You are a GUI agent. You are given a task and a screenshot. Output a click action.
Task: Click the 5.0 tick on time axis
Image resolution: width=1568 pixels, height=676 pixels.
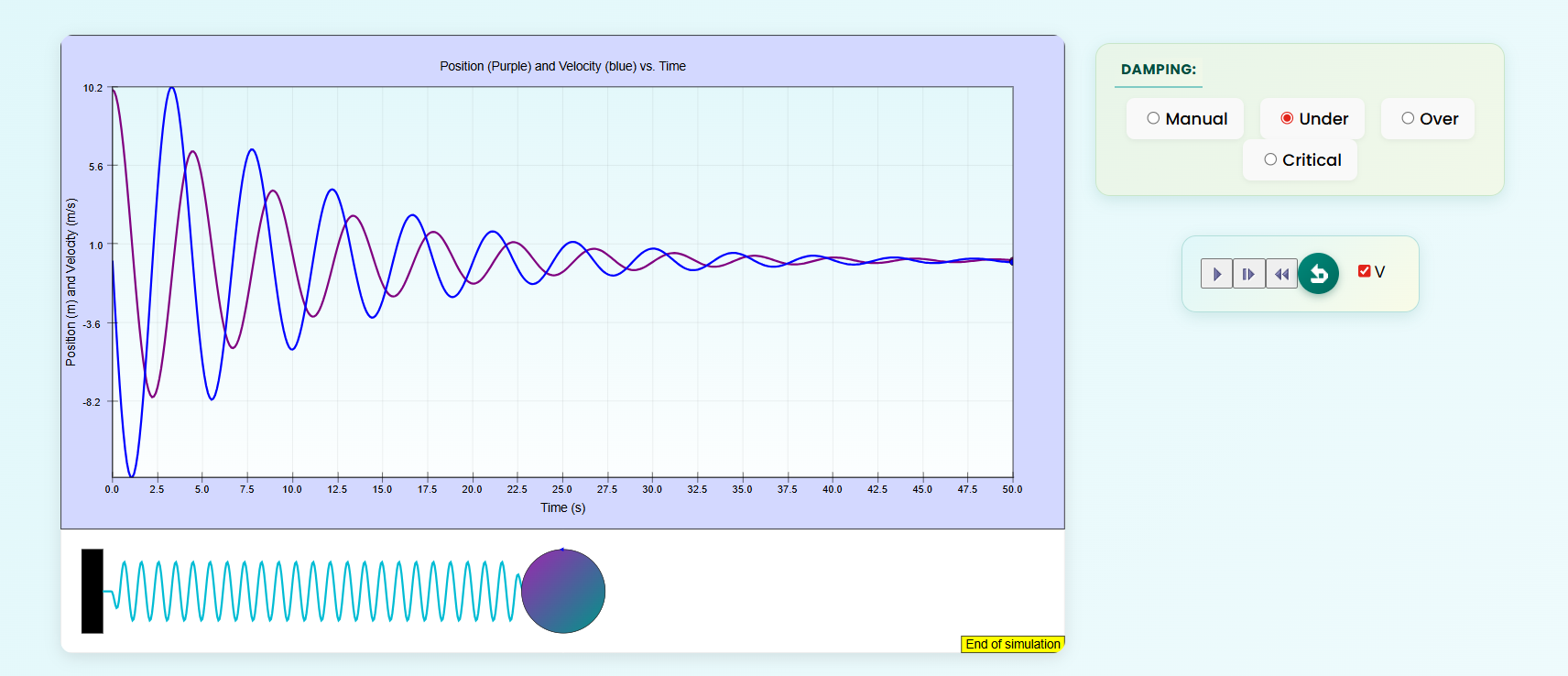[x=201, y=489]
